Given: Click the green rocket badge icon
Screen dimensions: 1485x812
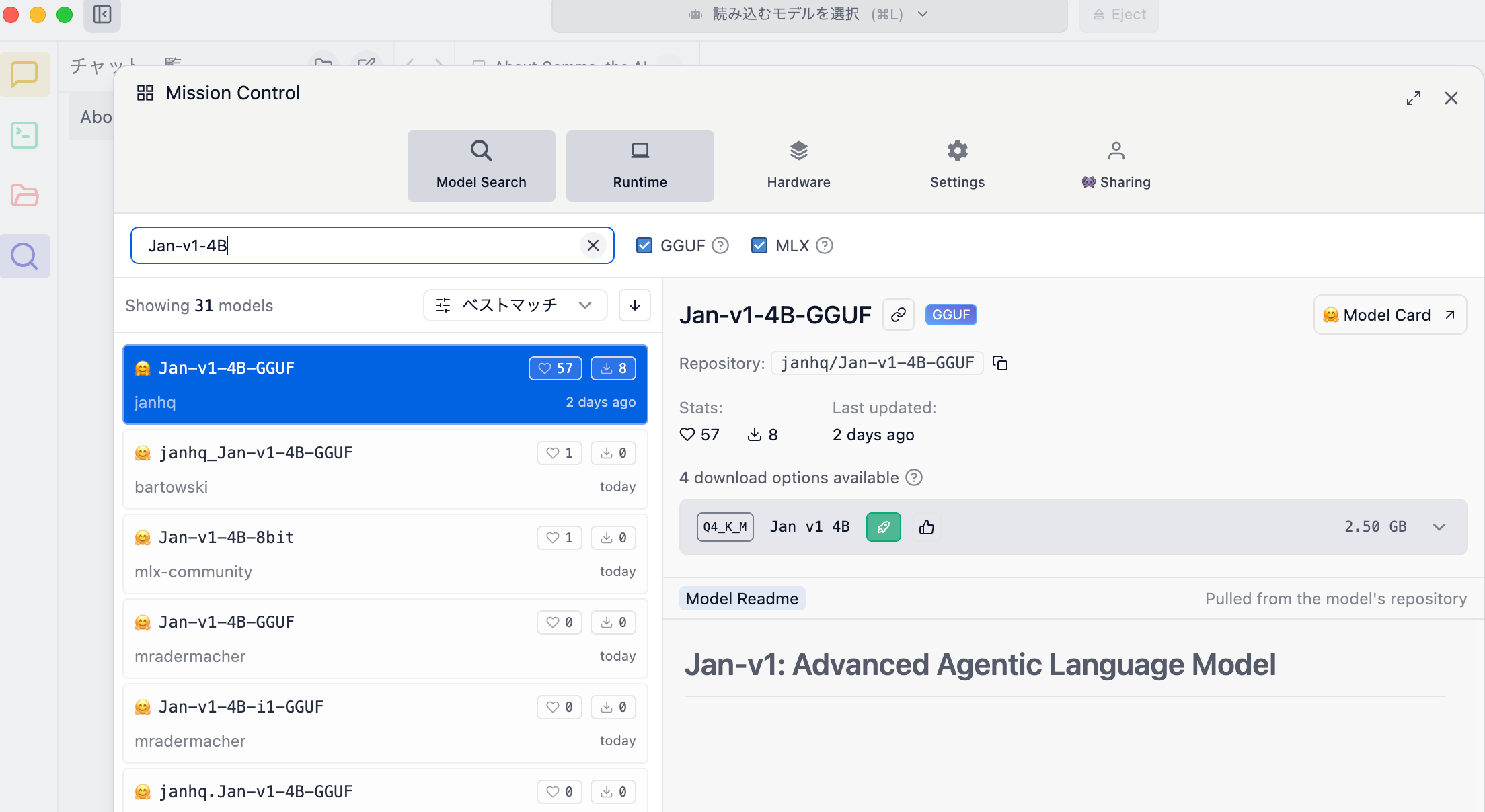Looking at the screenshot, I should 883,527.
